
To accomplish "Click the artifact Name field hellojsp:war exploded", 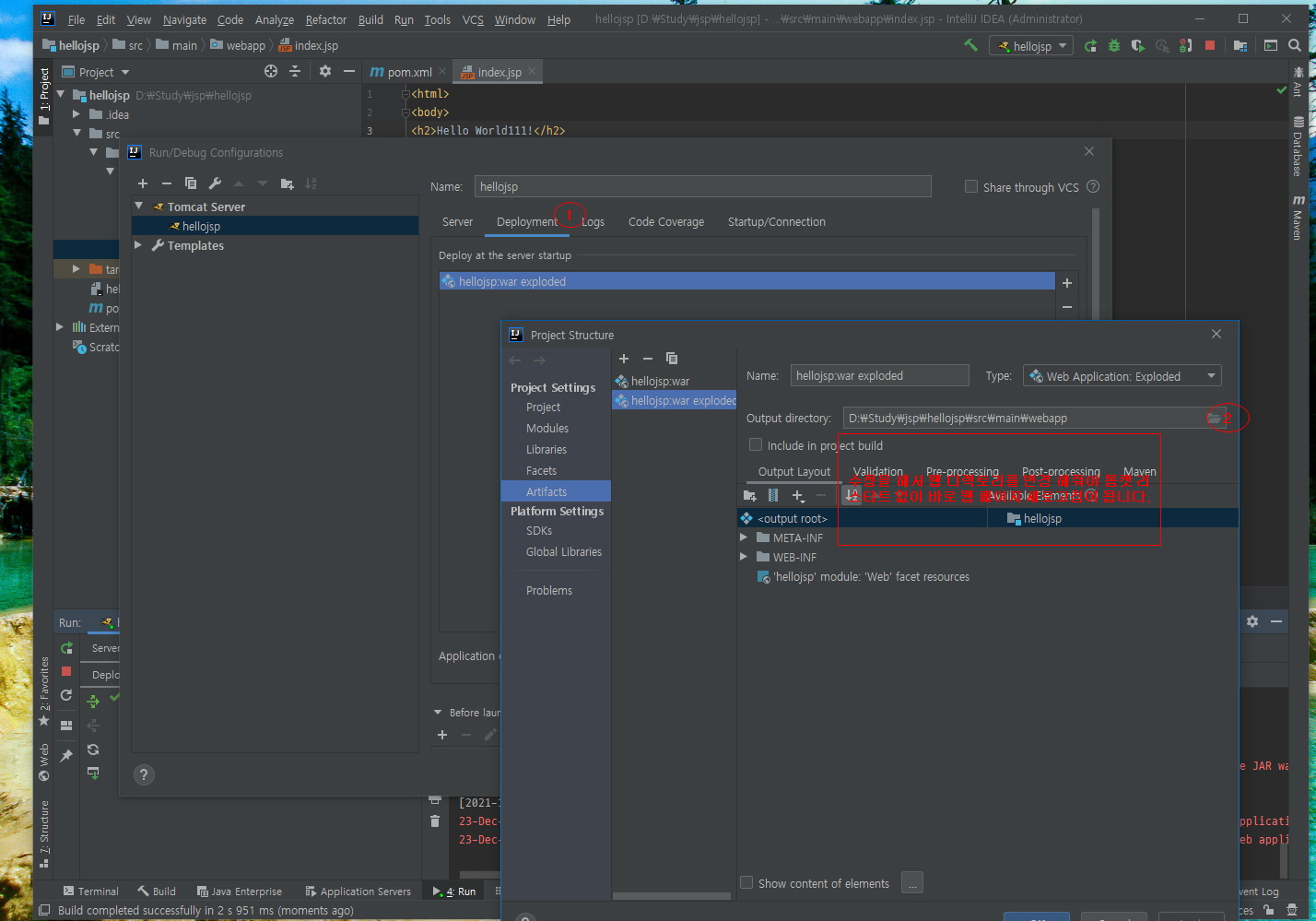I will coord(880,375).
